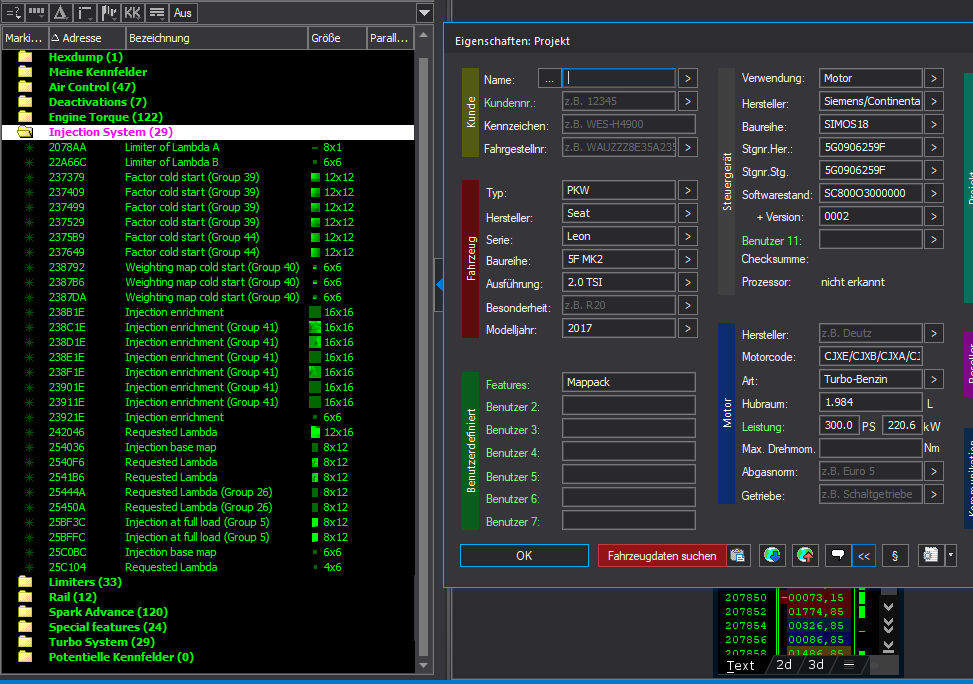Open the arrow button beside Verwendung field
This screenshot has height=684, width=973.
click(933, 78)
